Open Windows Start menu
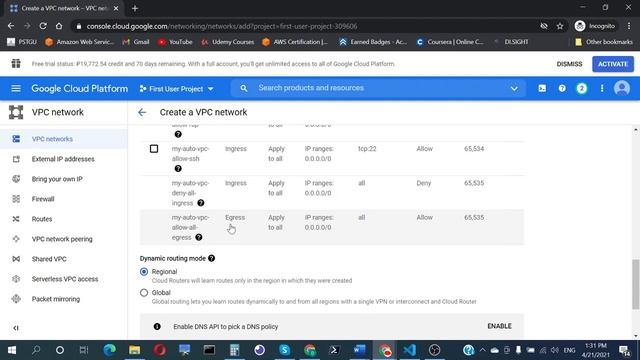The height and width of the screenshot is (360, 640). (11, 350)
